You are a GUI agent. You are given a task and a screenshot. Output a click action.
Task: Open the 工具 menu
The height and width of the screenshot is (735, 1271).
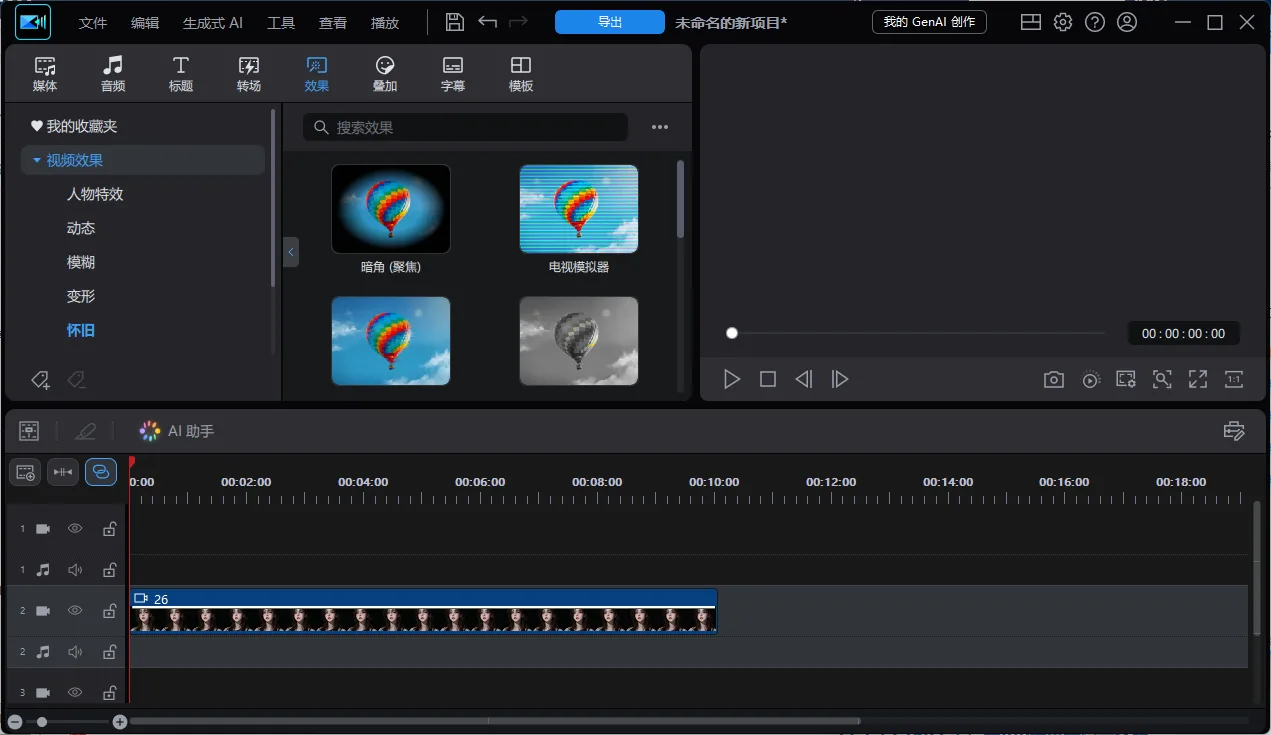(x=281, y=23)
